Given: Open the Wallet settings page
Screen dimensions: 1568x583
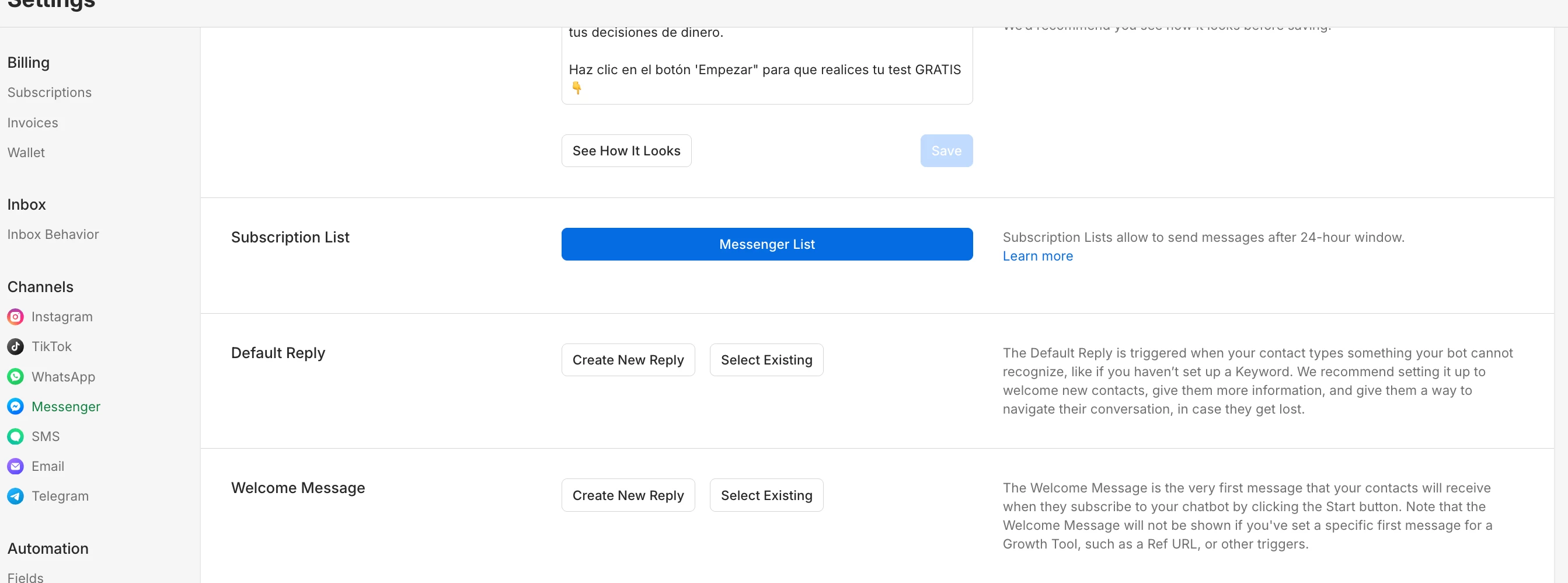Looking at the screenshot, I should click(26, 152).
